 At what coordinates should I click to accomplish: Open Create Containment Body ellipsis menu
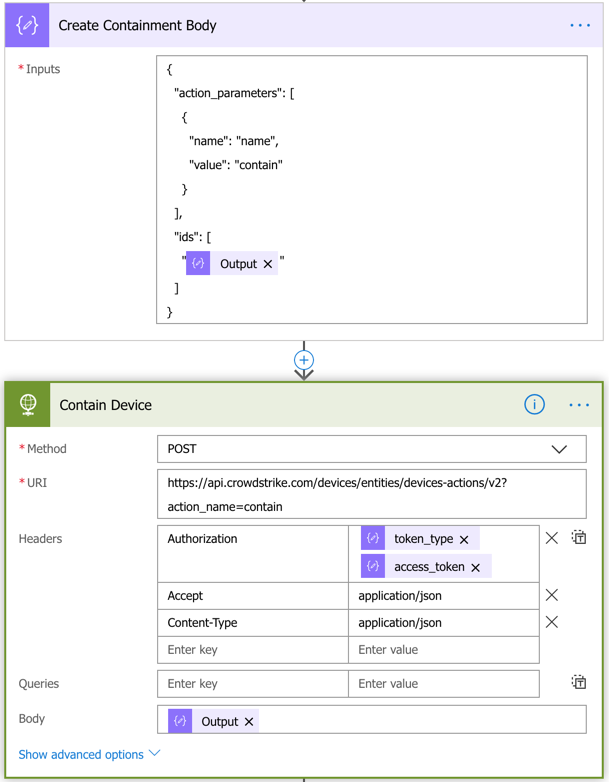(579, 25)
